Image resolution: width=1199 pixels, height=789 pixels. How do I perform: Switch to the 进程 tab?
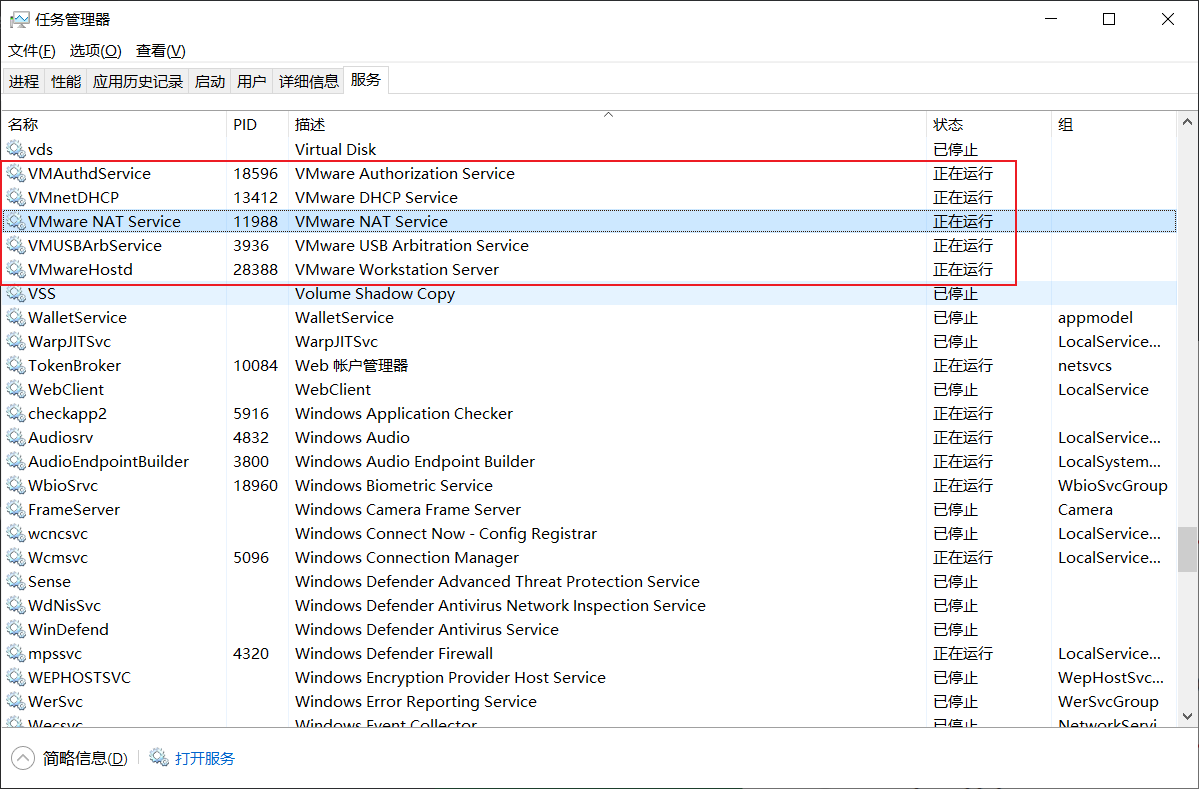(x=24, y=81)
